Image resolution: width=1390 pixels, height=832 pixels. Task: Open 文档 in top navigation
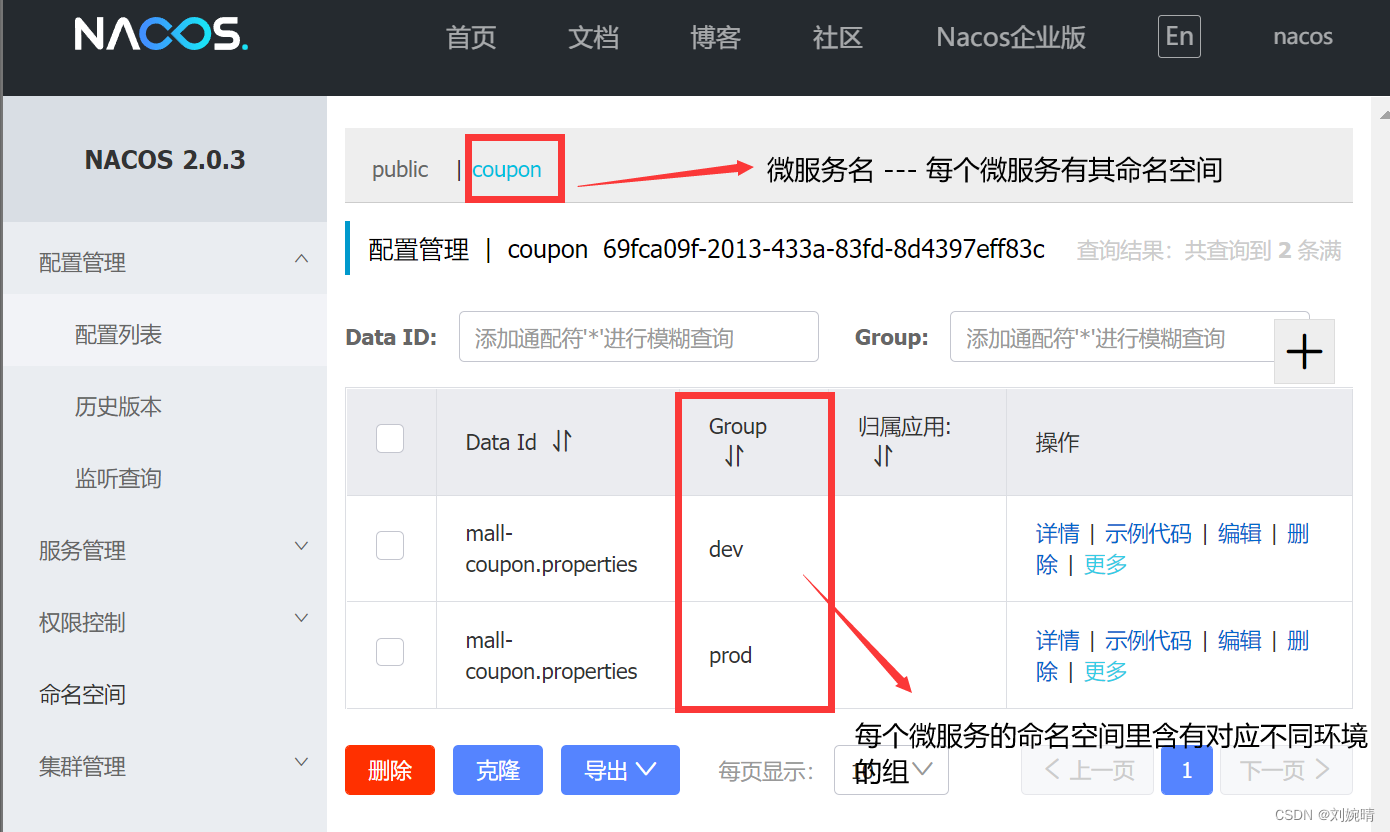[x=594, y=38]
